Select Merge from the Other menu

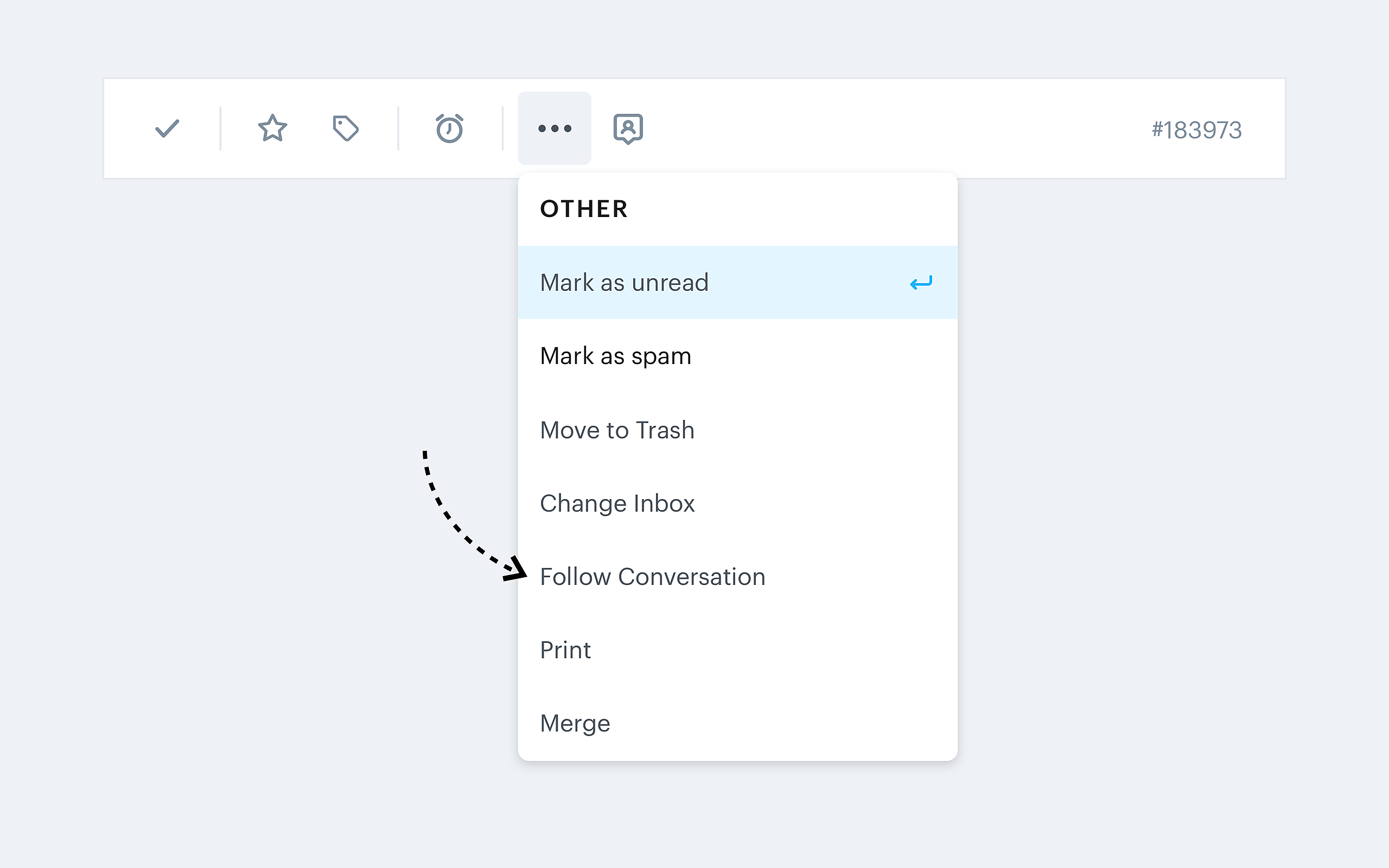(x=575, y=723)
